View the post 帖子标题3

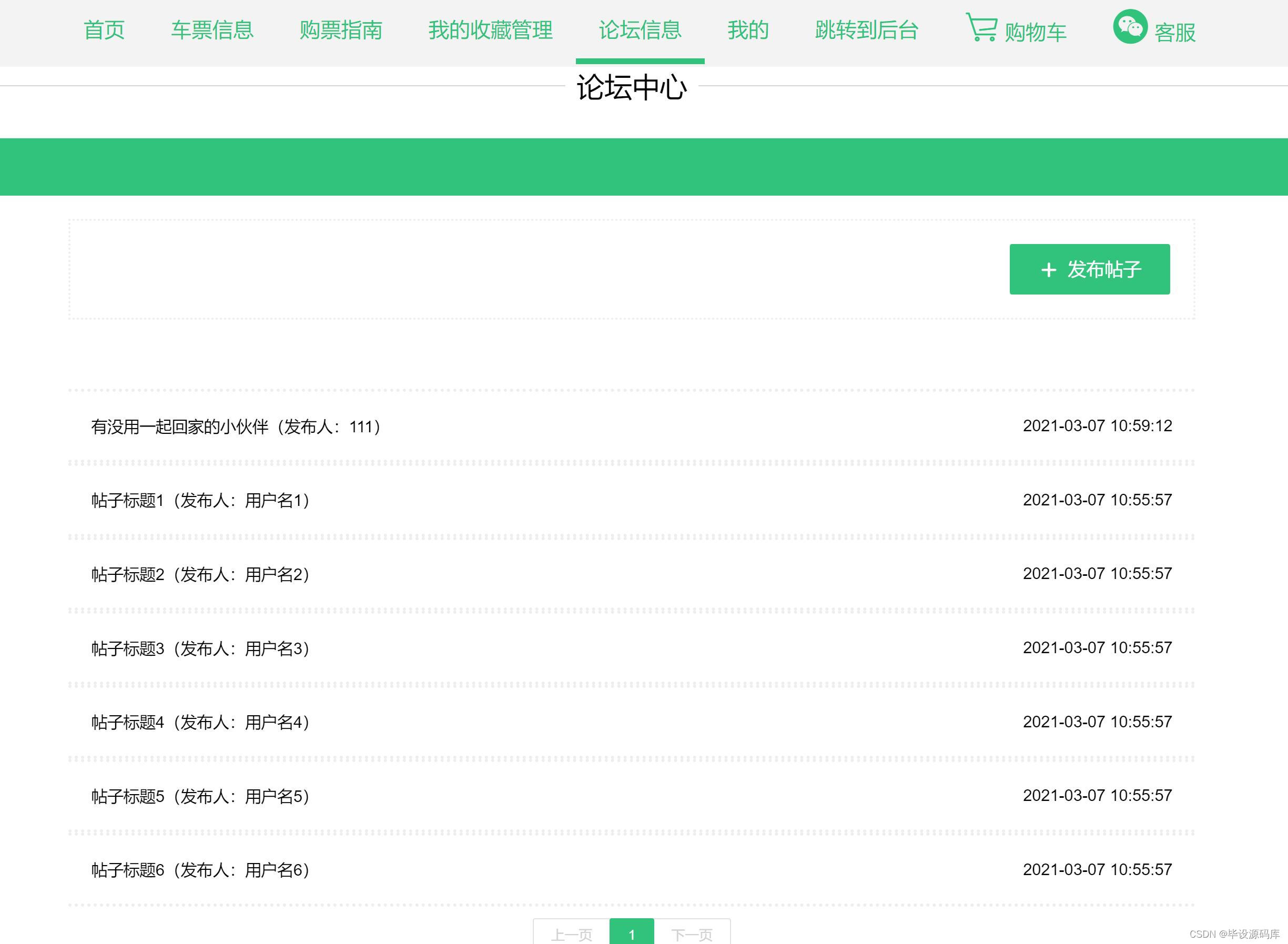(x=200, y=648)
